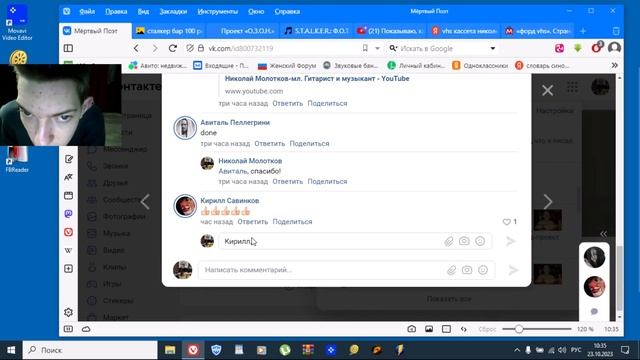Expand search engine dropdown arrow
This screenshot has width=640, height=360.
coord(493,48)
